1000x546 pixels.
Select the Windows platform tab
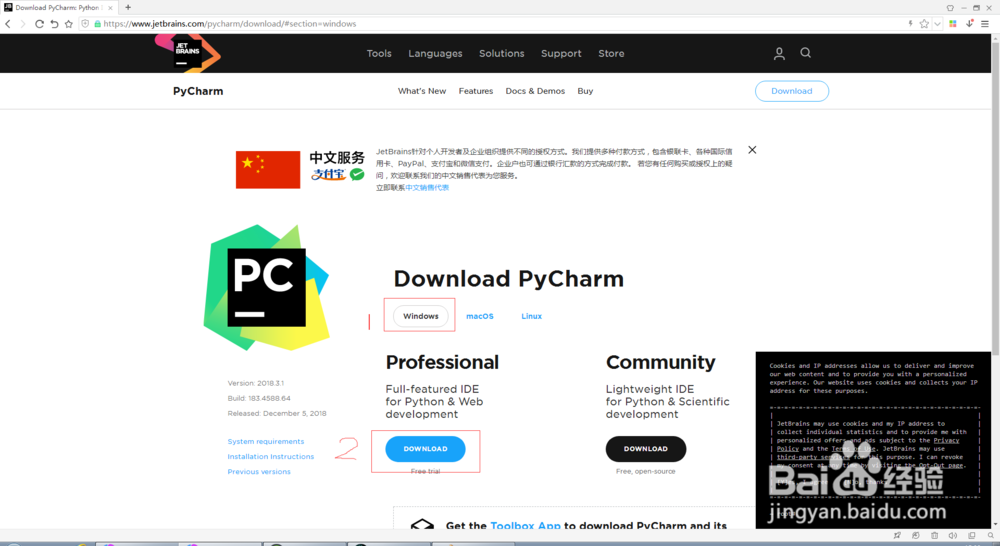[x=421, y=316]
